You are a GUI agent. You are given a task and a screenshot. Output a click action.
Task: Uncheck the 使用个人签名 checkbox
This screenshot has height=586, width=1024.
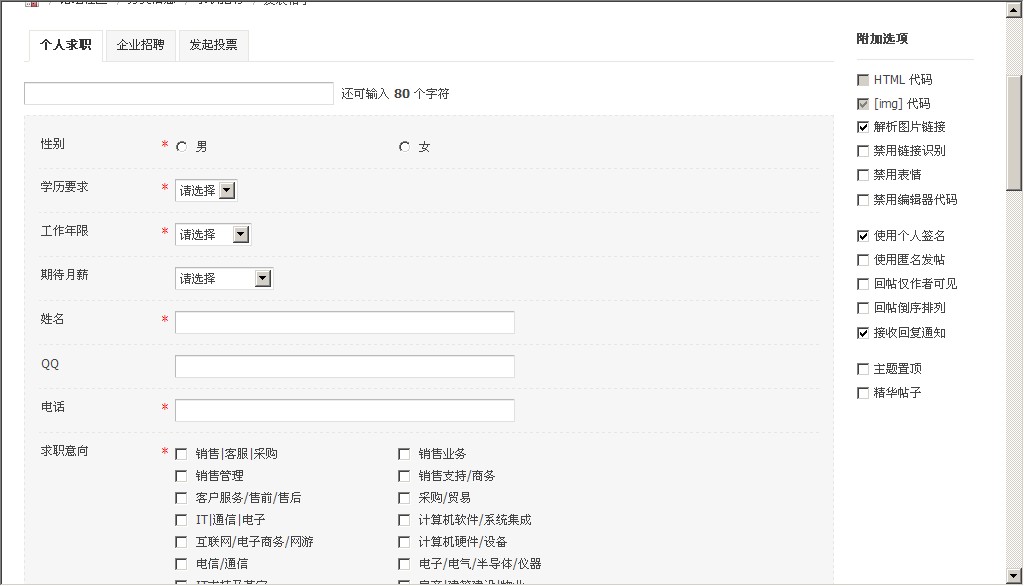point(863,236)
